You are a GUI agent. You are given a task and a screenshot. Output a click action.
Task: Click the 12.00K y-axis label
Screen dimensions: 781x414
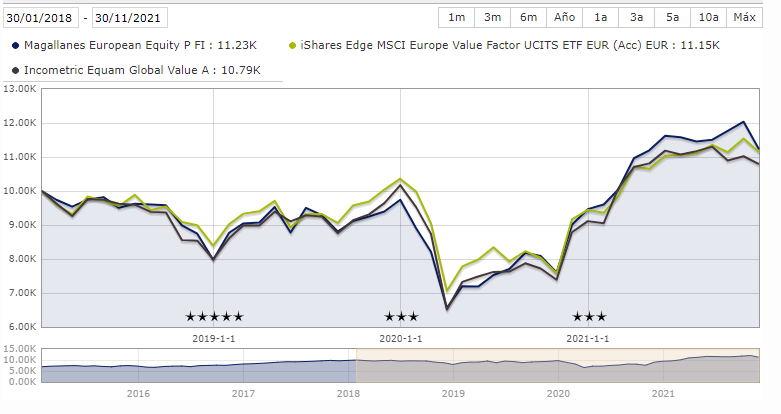pyautogui.click(x=19, y=123)
